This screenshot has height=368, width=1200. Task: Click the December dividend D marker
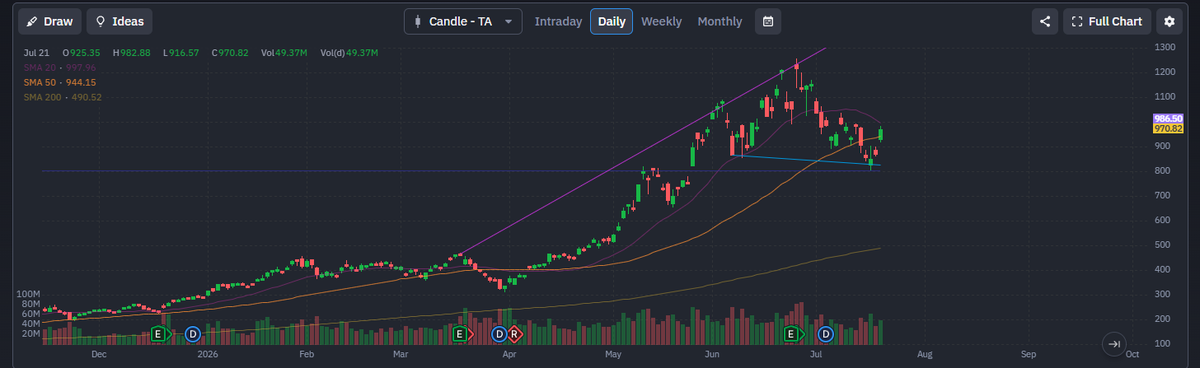(192, 333)
